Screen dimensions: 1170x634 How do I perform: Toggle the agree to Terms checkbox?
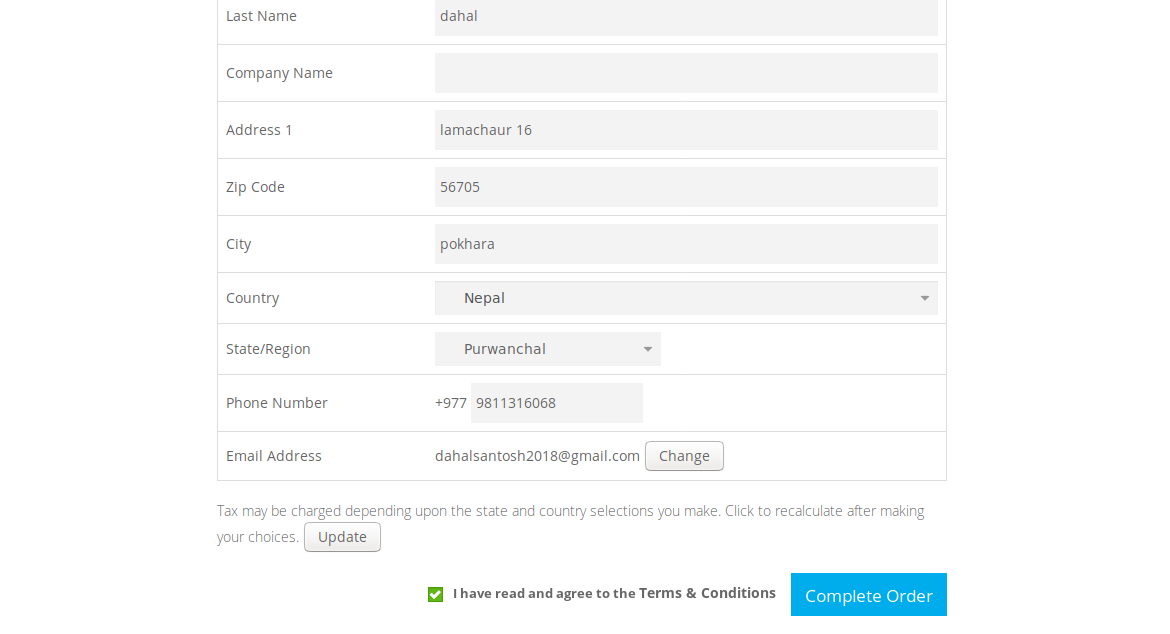coord(436,594)
